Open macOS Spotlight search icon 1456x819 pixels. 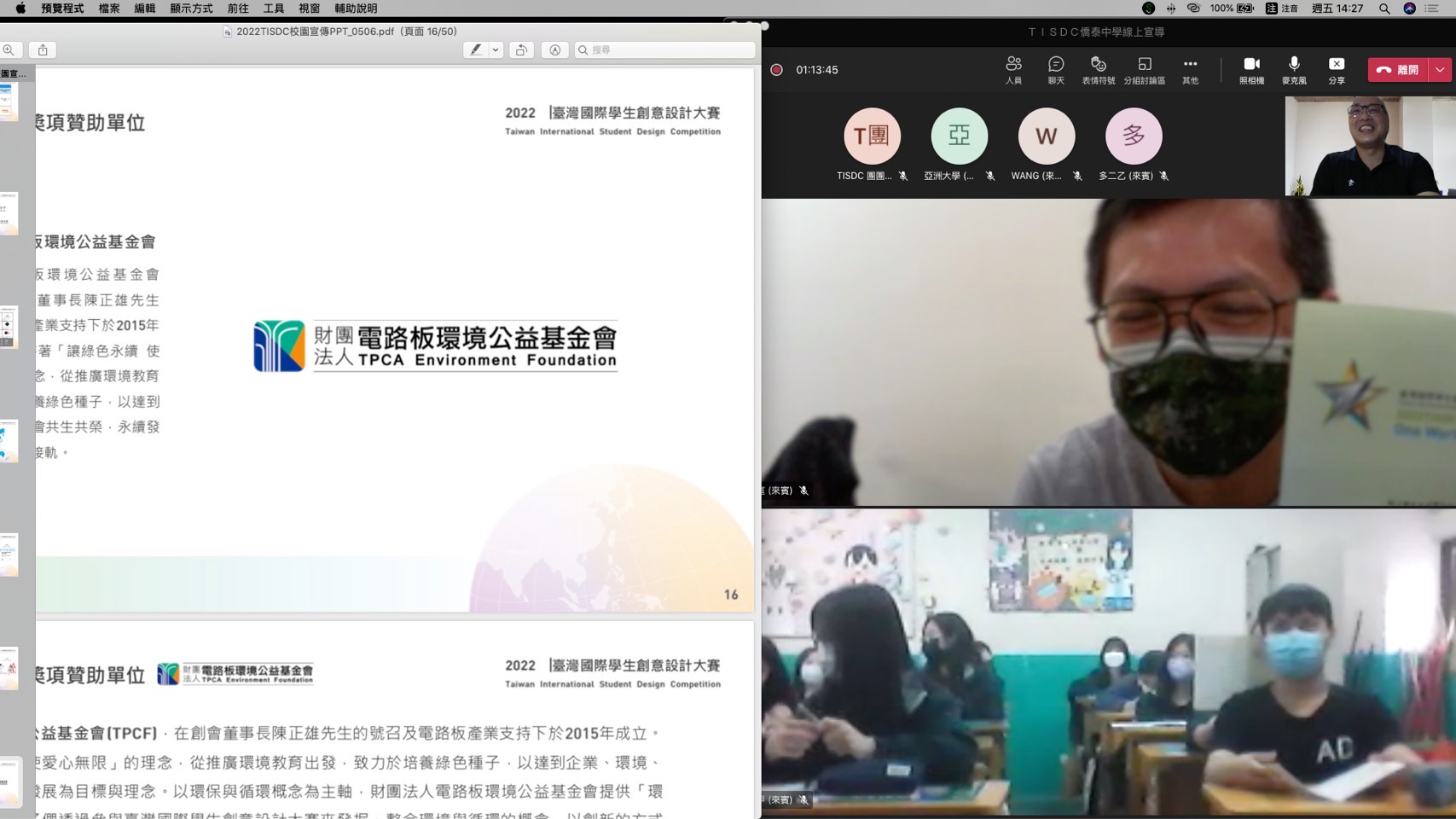(1384, 9)
